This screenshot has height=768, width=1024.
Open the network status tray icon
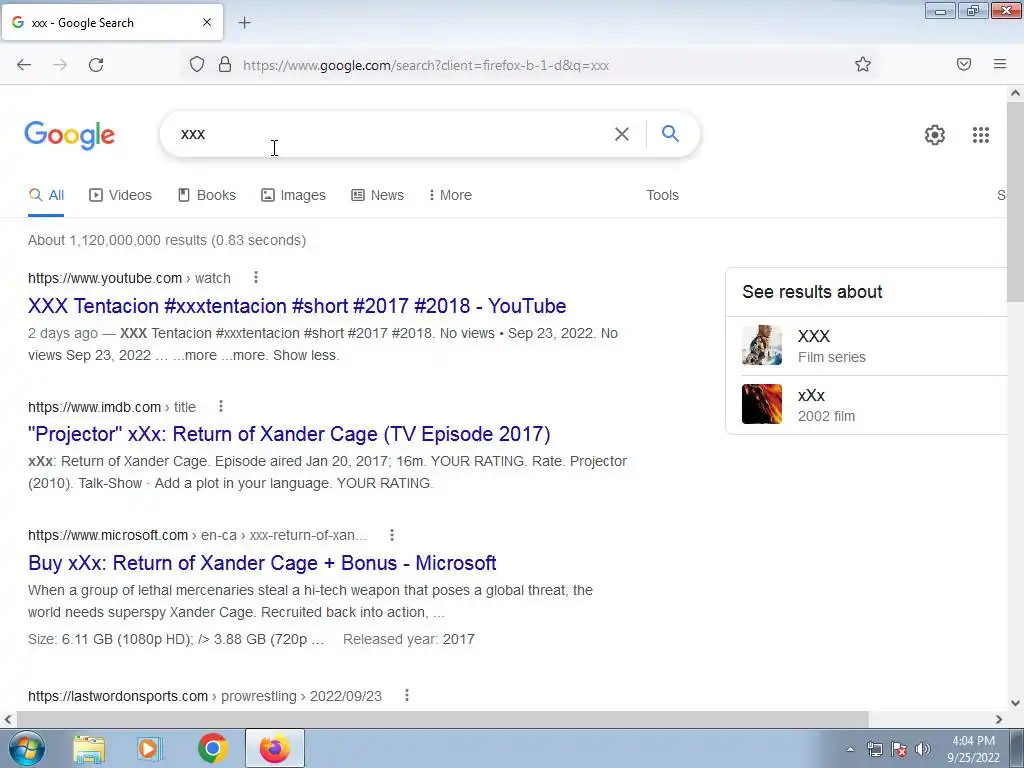(x=874, y=749)
